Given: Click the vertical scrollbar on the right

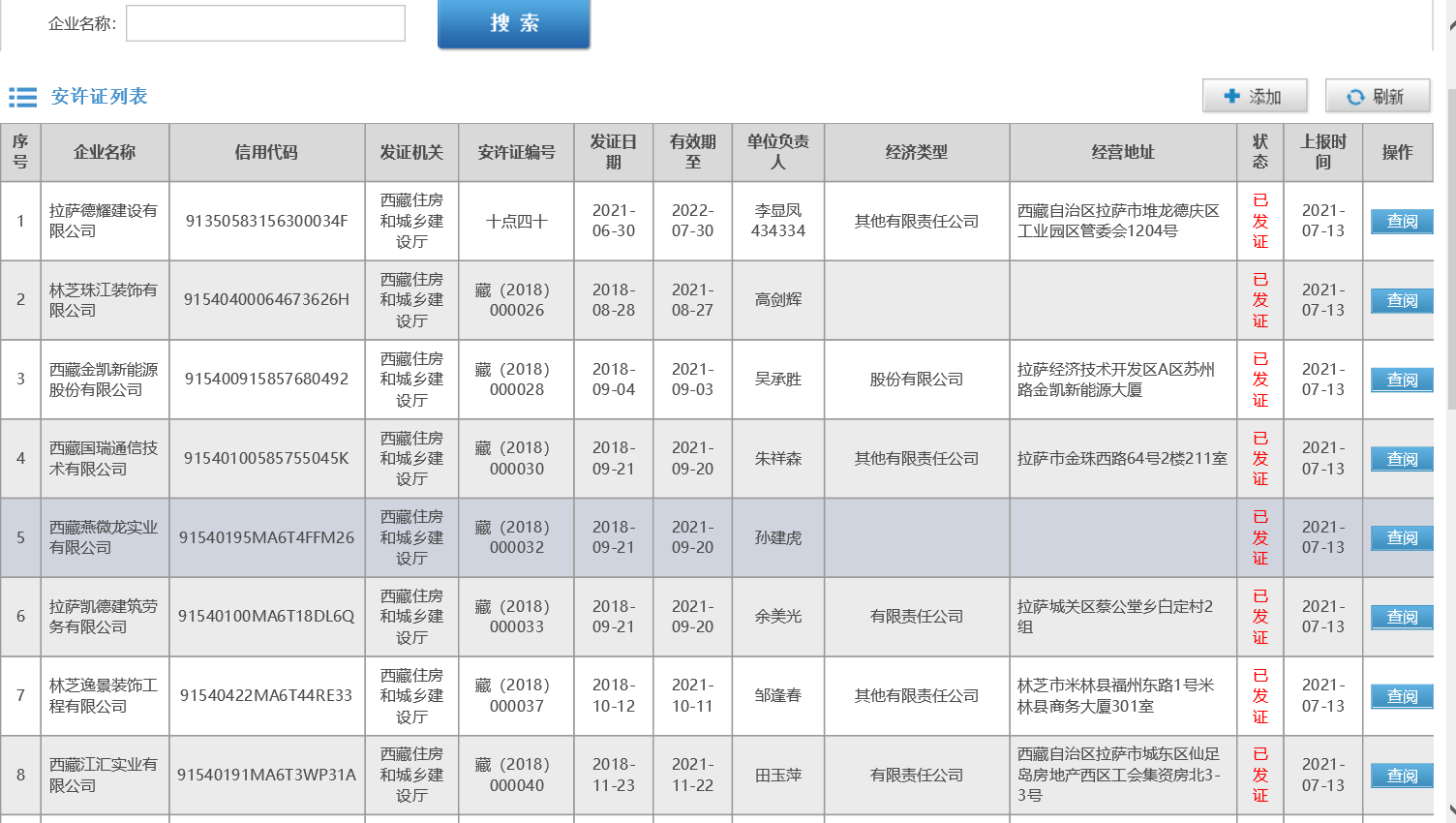Looking at the screenshot, I should (1450, 242).
